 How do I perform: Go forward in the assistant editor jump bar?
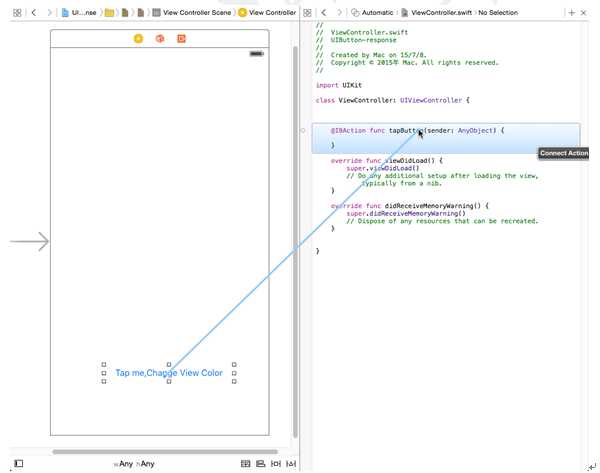coord(339,13)
